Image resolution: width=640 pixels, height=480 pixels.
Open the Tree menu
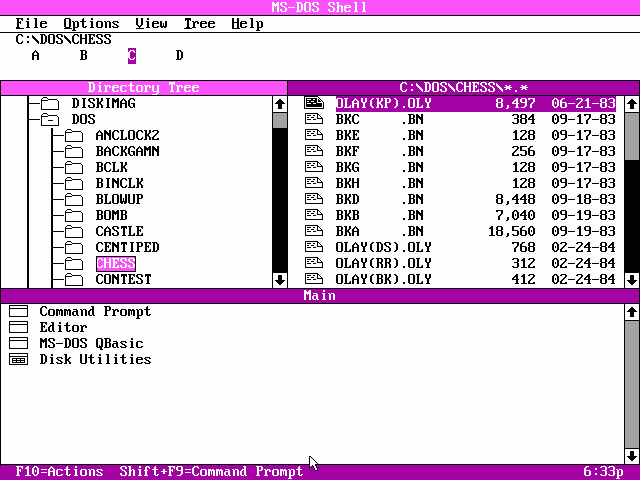(x=199, y=24)
